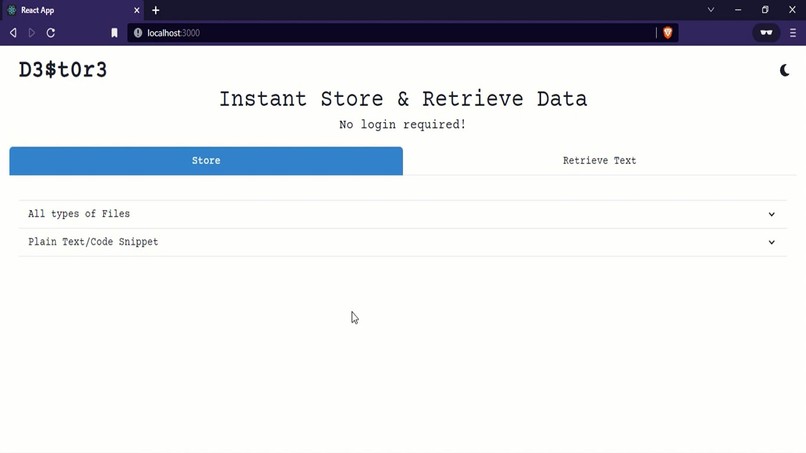This screenshot has height=453, width=806.
Task: Expand the All types of Files chevron
Action: [x=772, y=214]
